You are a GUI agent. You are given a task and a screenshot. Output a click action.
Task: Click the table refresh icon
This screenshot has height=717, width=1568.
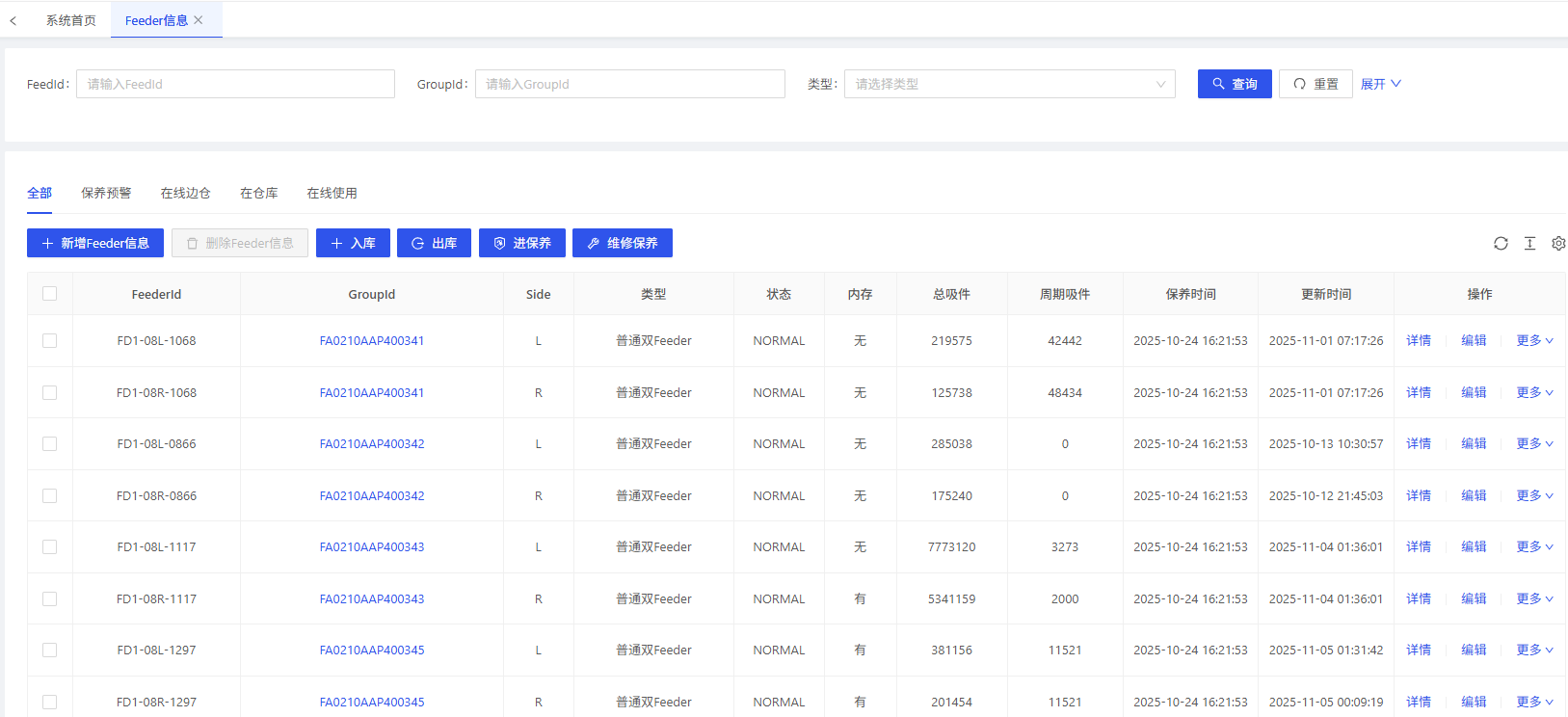[1501, 244]
